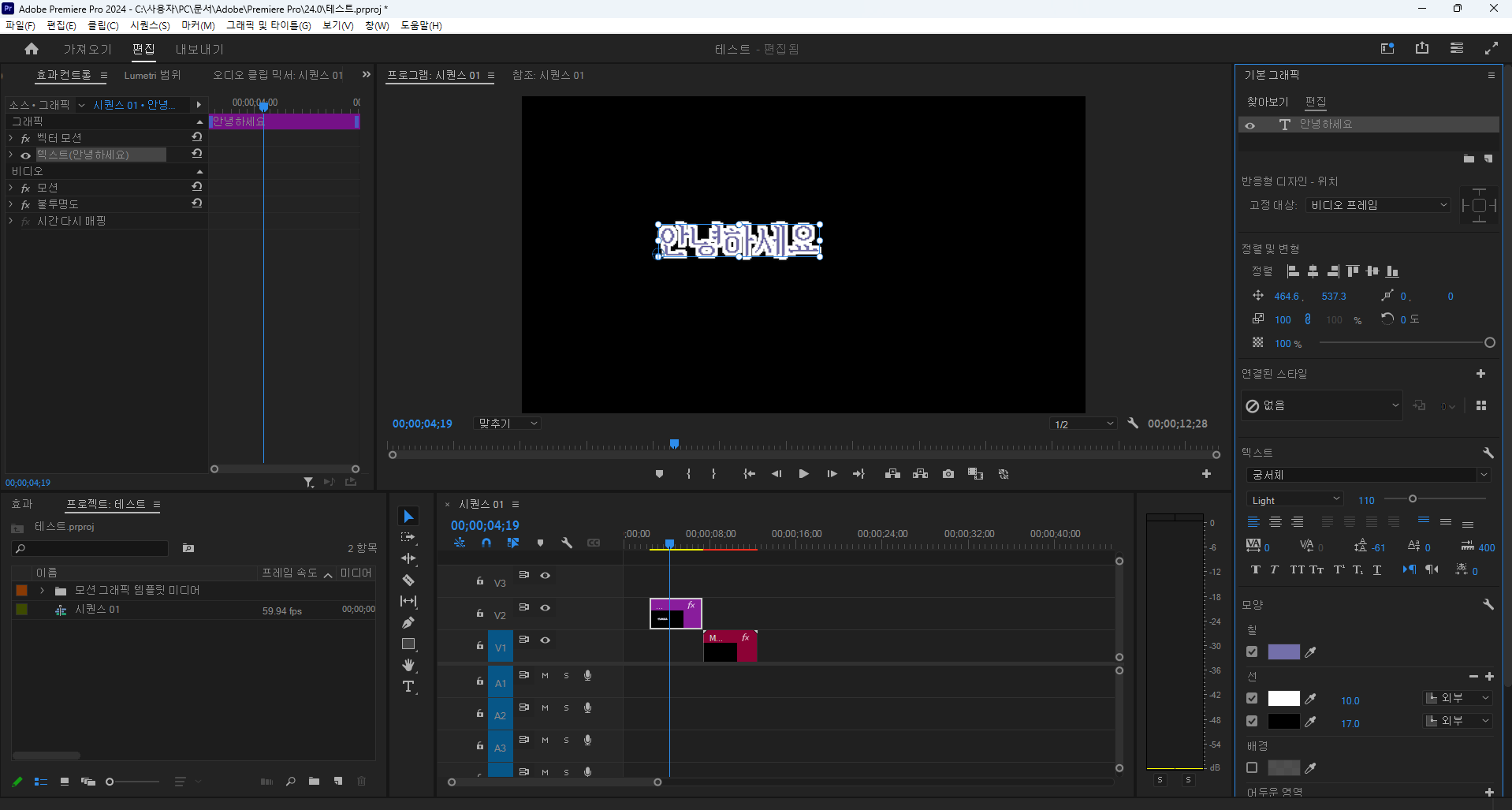Screen dimensions: 1512x810
Task: Click the camera icon to export a frame
Action: pyautogui.click(x=948, y=474)
